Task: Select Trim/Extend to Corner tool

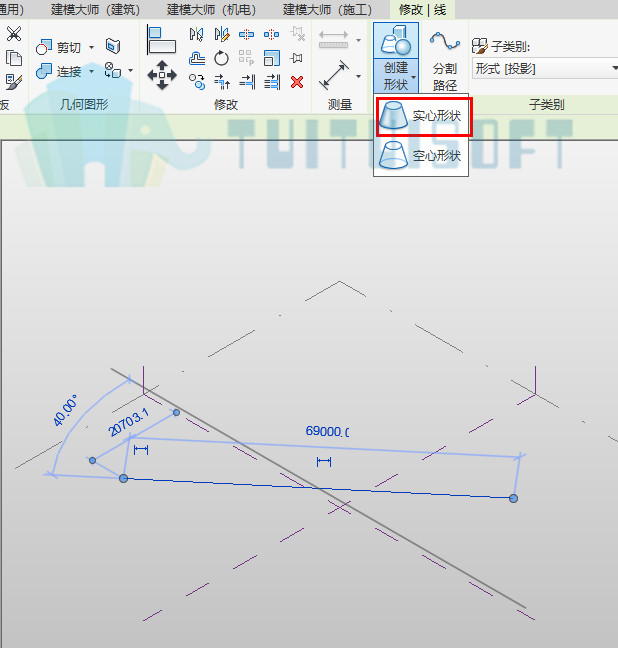Action: coord(222,82)
